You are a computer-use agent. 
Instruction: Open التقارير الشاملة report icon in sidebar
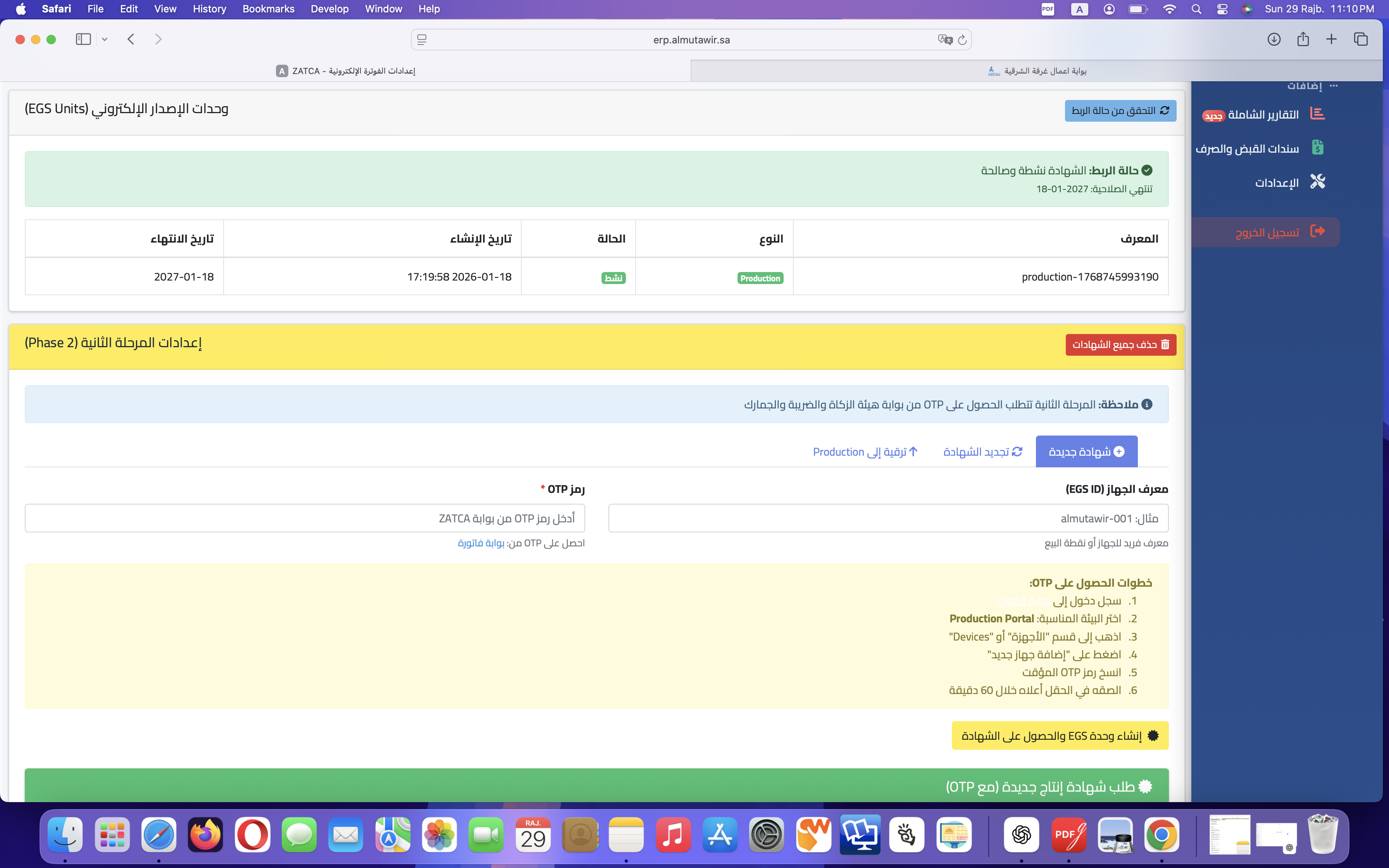pyautogui.click(x=1318, y=113)
